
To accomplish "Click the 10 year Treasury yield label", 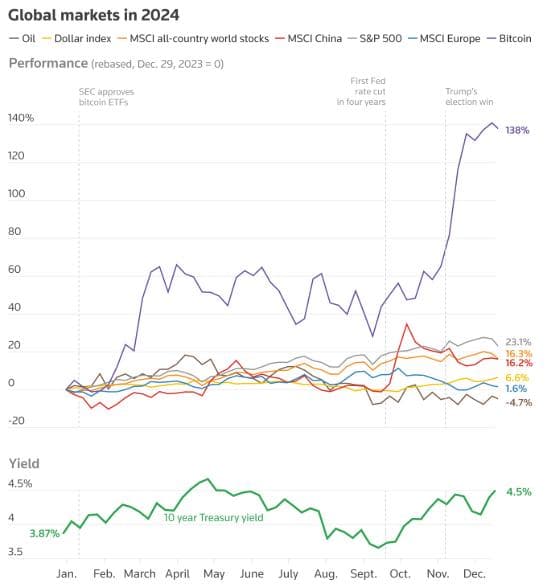I will pyautogui.click(x=214, y=517).
